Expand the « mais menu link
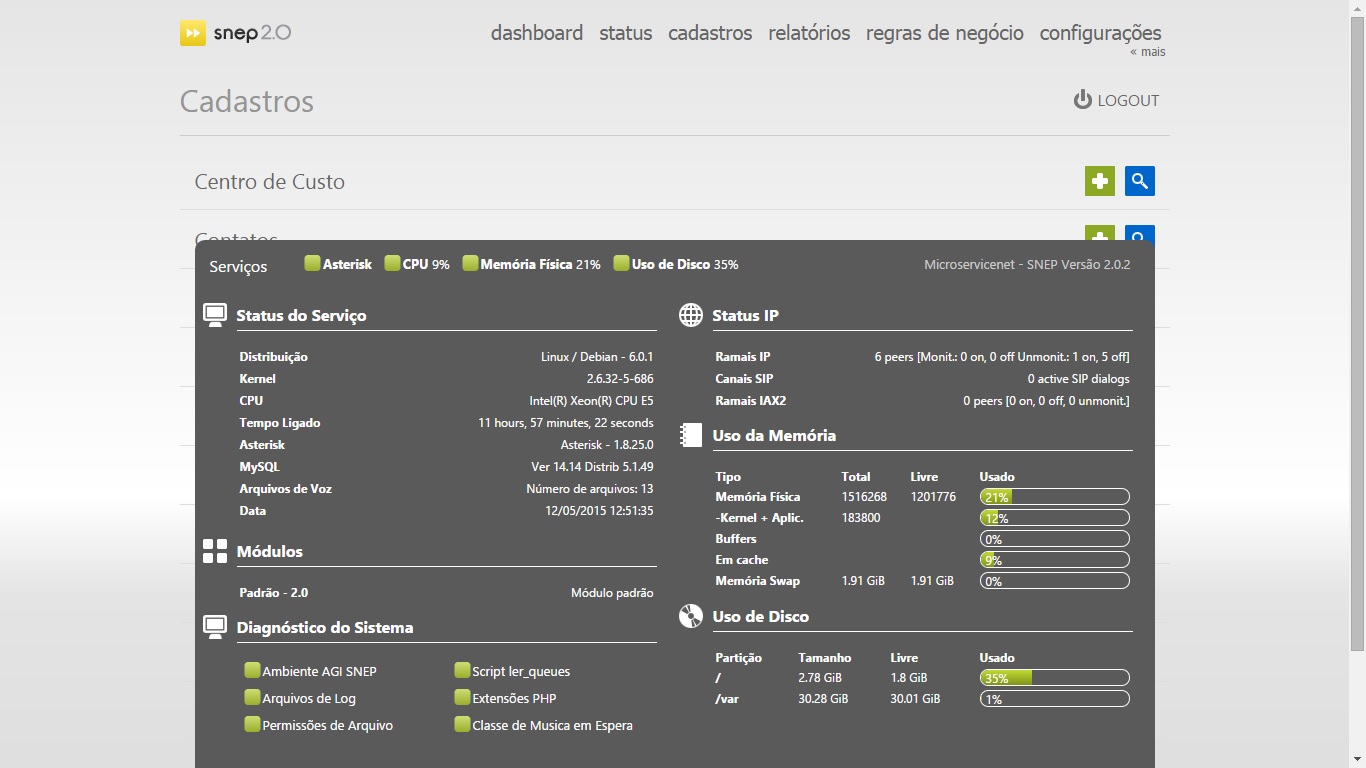The height and width of the screenshot is (768, 1366). pos(1147,52)
